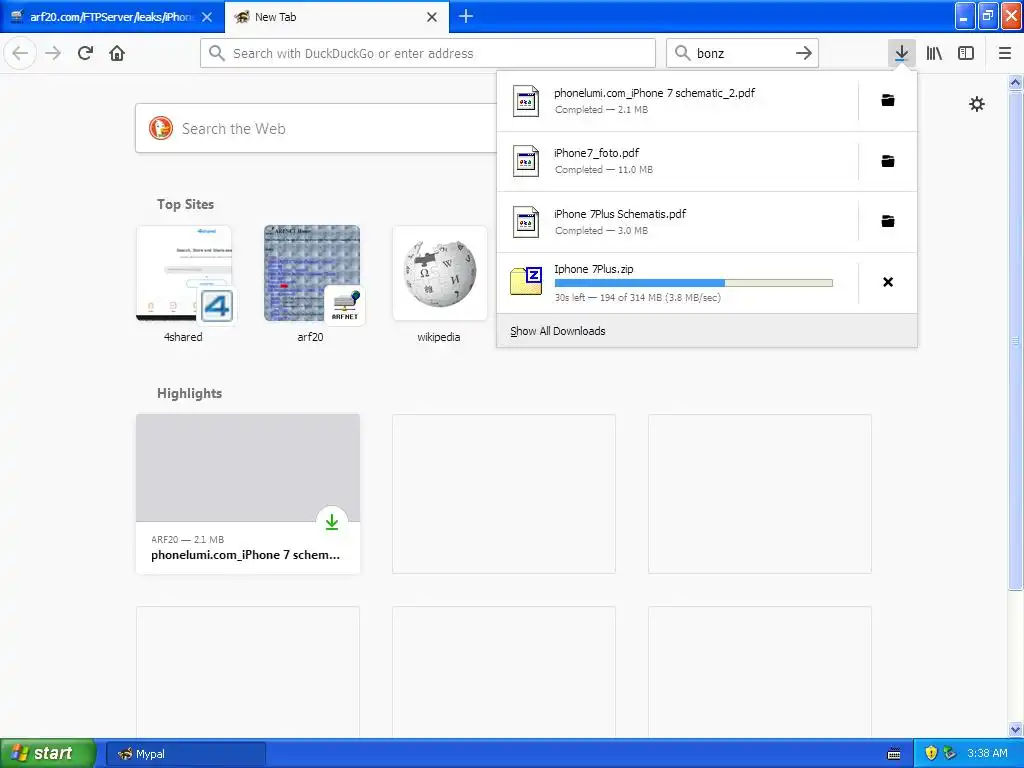Viewport: 1024px width, 768px height.
Task: Click the Iphone 7Plus.zip file name
Action: [x=594, y=268]
